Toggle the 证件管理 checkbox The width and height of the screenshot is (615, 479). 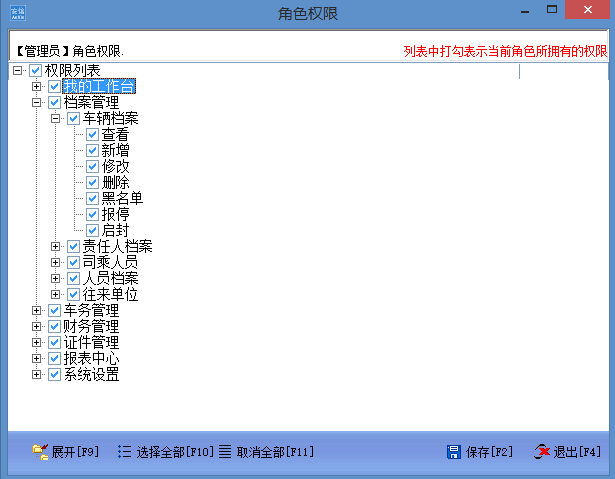coord(55,342)
